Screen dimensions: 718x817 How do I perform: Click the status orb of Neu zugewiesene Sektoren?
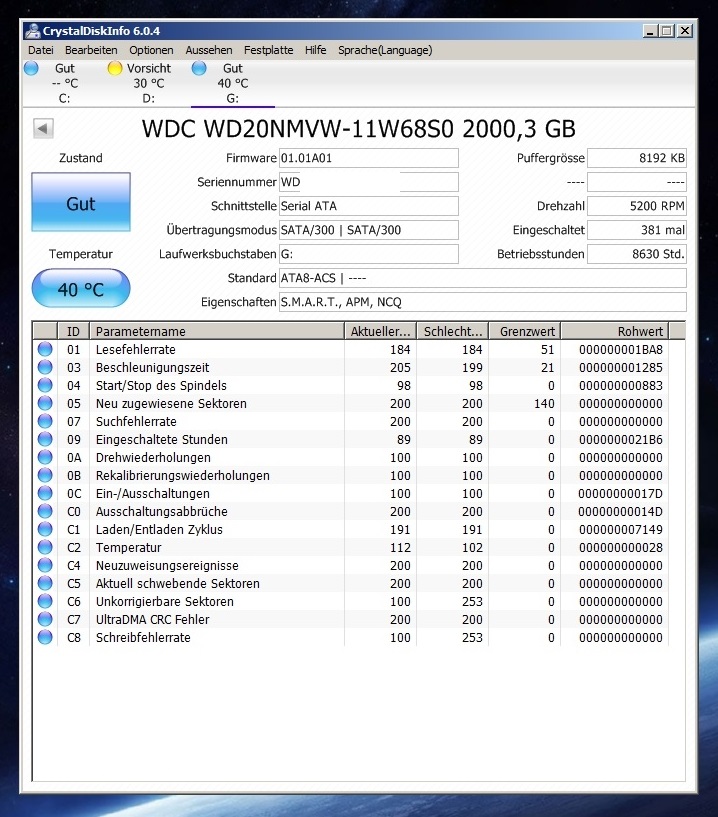[x=45, y=403]
